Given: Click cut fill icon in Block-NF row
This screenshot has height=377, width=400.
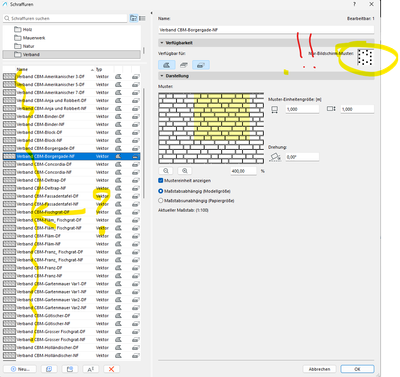Looking at the screenshot, I should tap(135, 140).
